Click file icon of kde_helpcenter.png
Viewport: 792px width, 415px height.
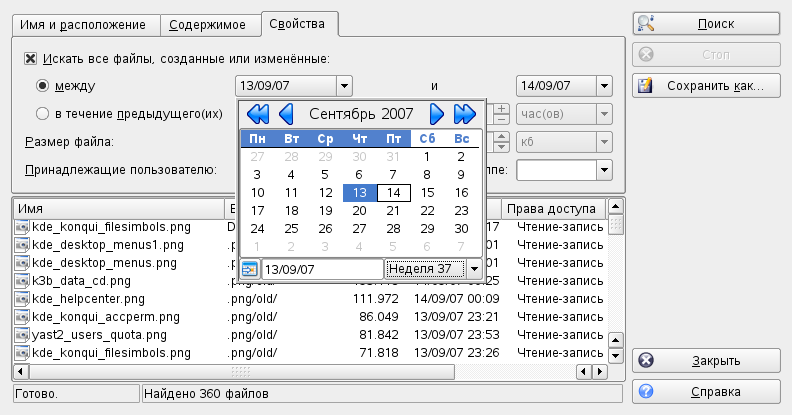coord(22,298)
